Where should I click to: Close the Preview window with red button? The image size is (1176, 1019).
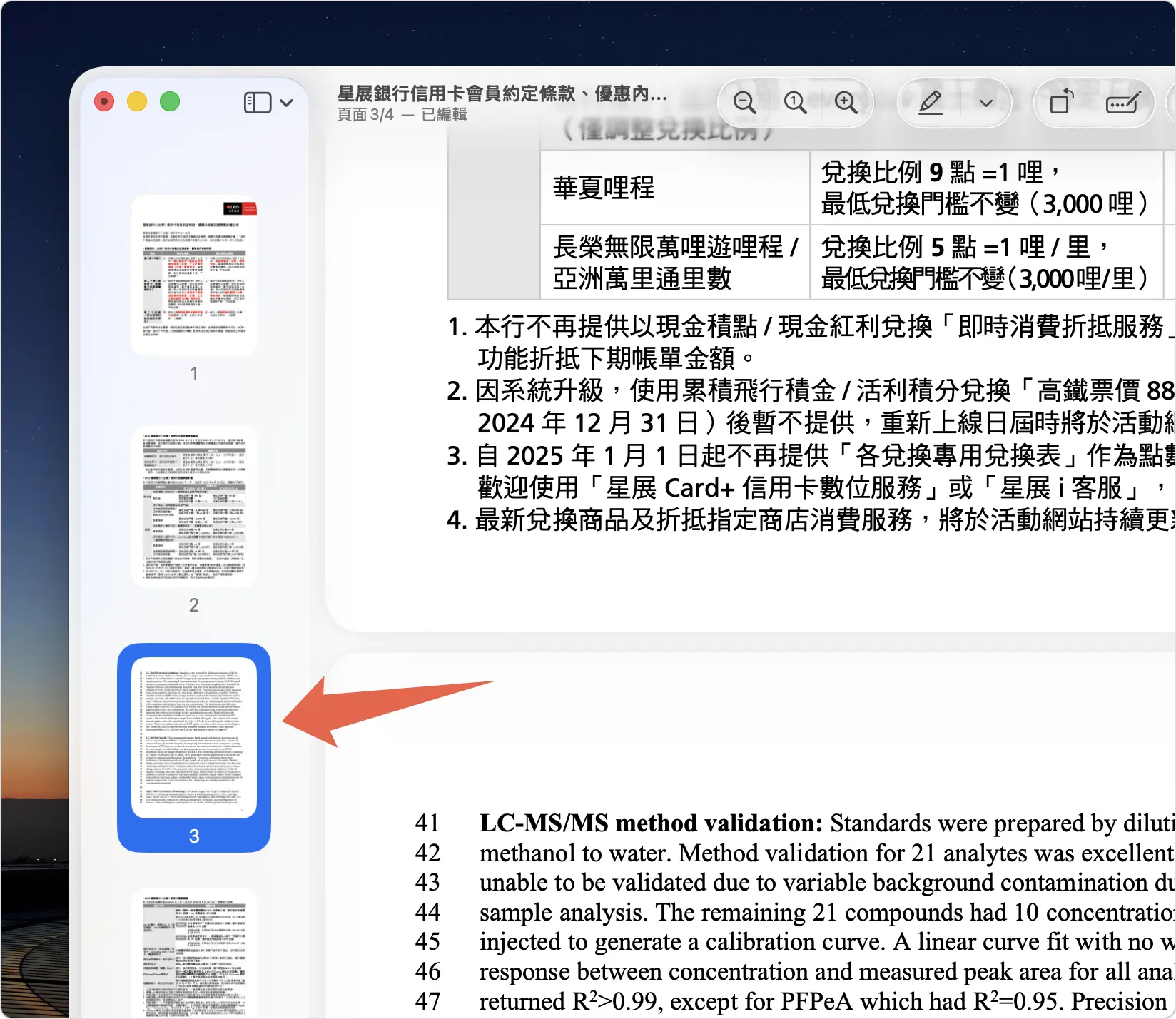(x=104, y=102)
